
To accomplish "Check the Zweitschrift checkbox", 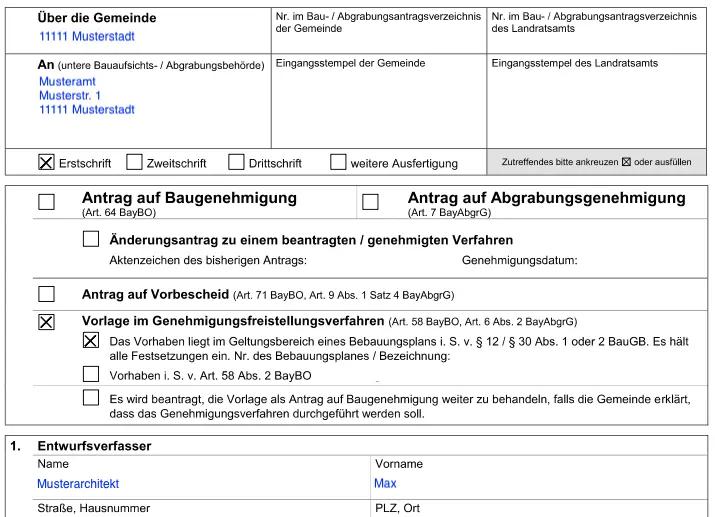I will [134, 162].
